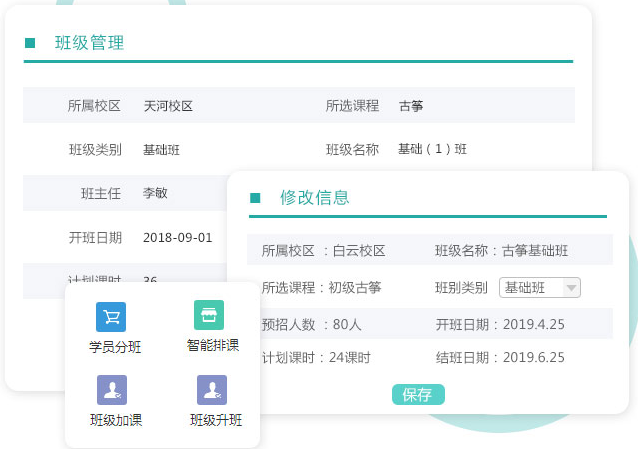Click the class name 基础（1）班
This screenshot has height=449, width=638.
click(x=432, y=149)
